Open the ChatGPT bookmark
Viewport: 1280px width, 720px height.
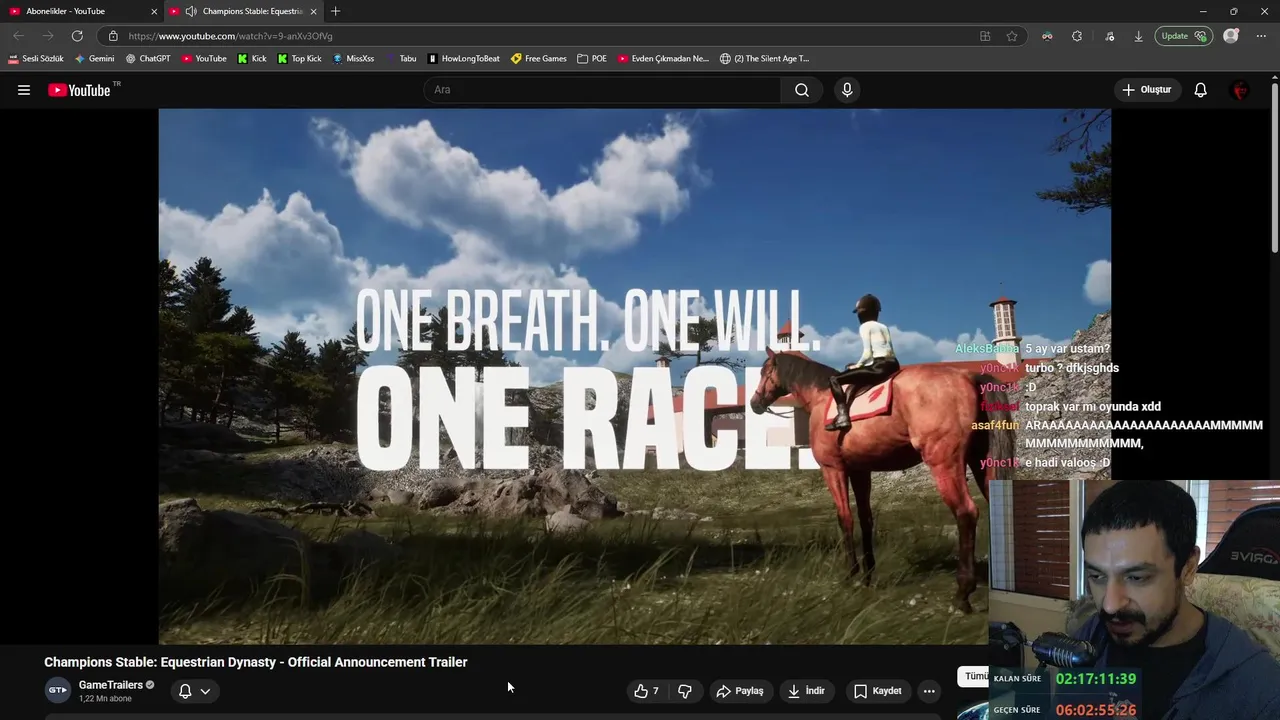click(x=148, y=59)
